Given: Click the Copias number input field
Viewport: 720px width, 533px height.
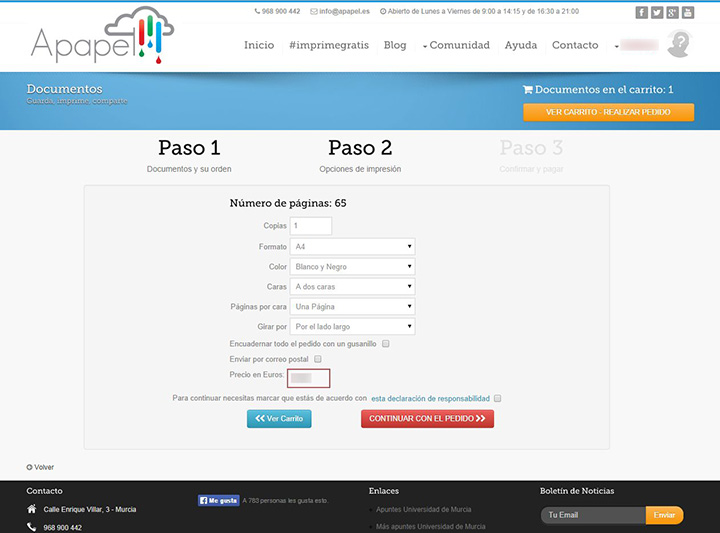Looking at the screenshot, I should [x=310, y=226].
